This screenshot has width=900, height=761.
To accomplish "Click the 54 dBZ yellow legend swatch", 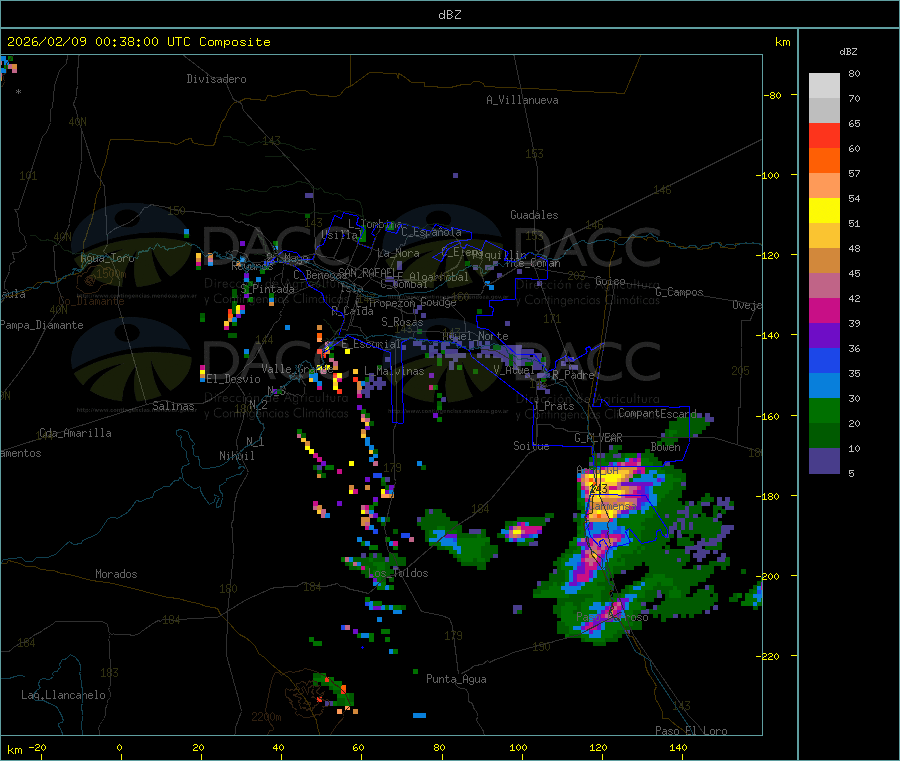I will click(x=824, y=211).
